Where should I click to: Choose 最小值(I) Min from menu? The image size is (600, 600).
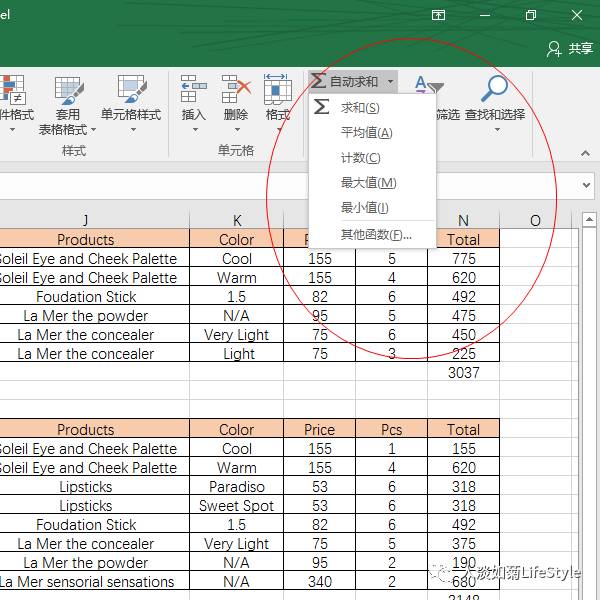(372, 207)
